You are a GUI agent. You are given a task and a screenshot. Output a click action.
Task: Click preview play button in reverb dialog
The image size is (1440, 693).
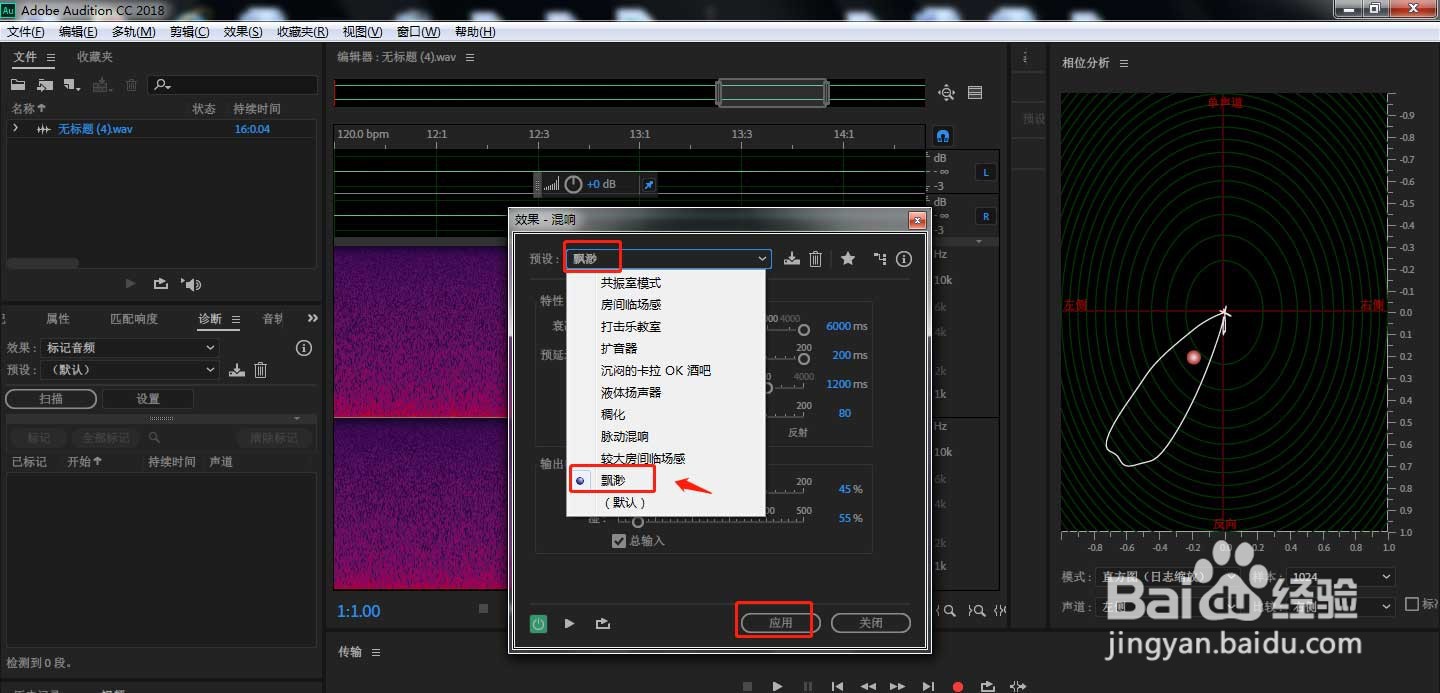[569, 623]
